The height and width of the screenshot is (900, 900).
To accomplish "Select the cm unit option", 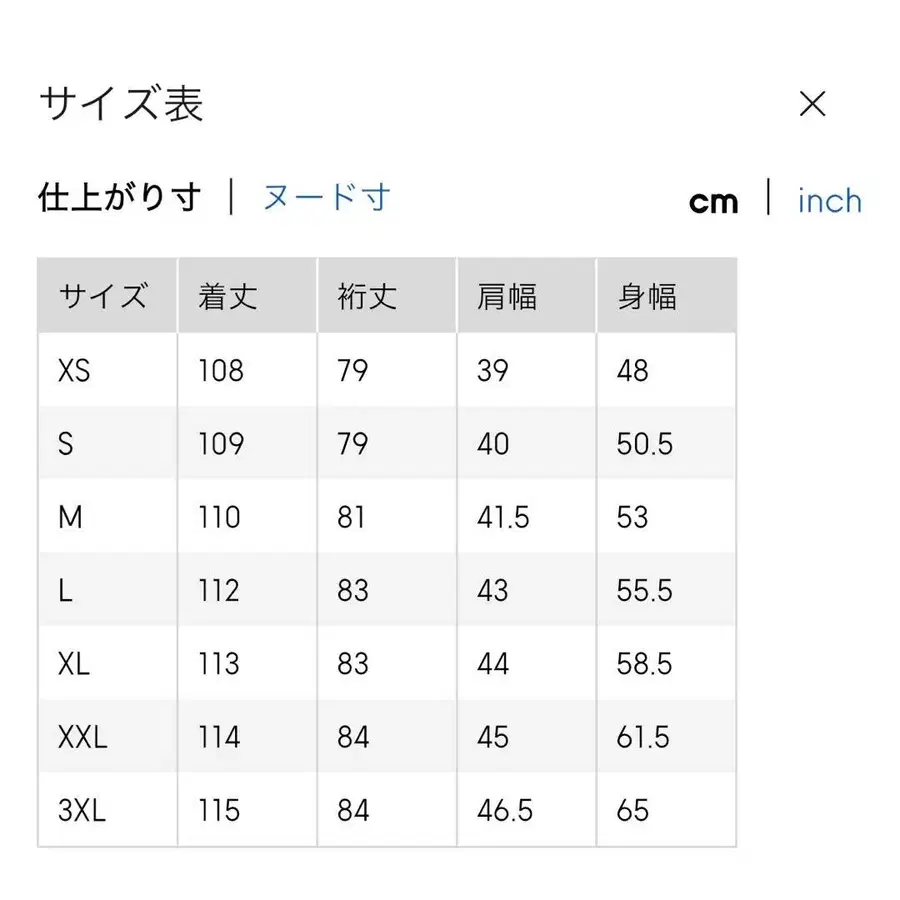I will [714, 200].
